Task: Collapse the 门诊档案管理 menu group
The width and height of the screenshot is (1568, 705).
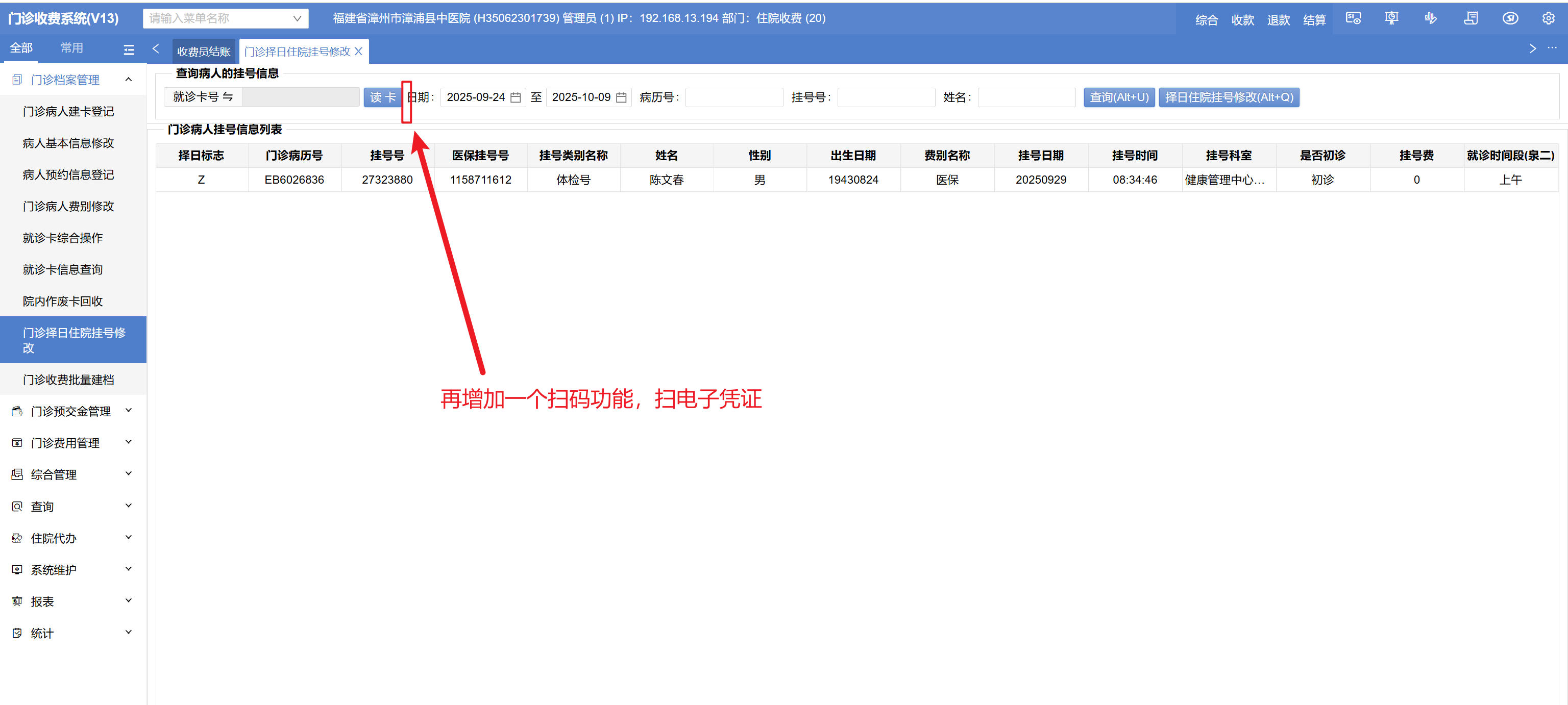Action: click(129, 79)
